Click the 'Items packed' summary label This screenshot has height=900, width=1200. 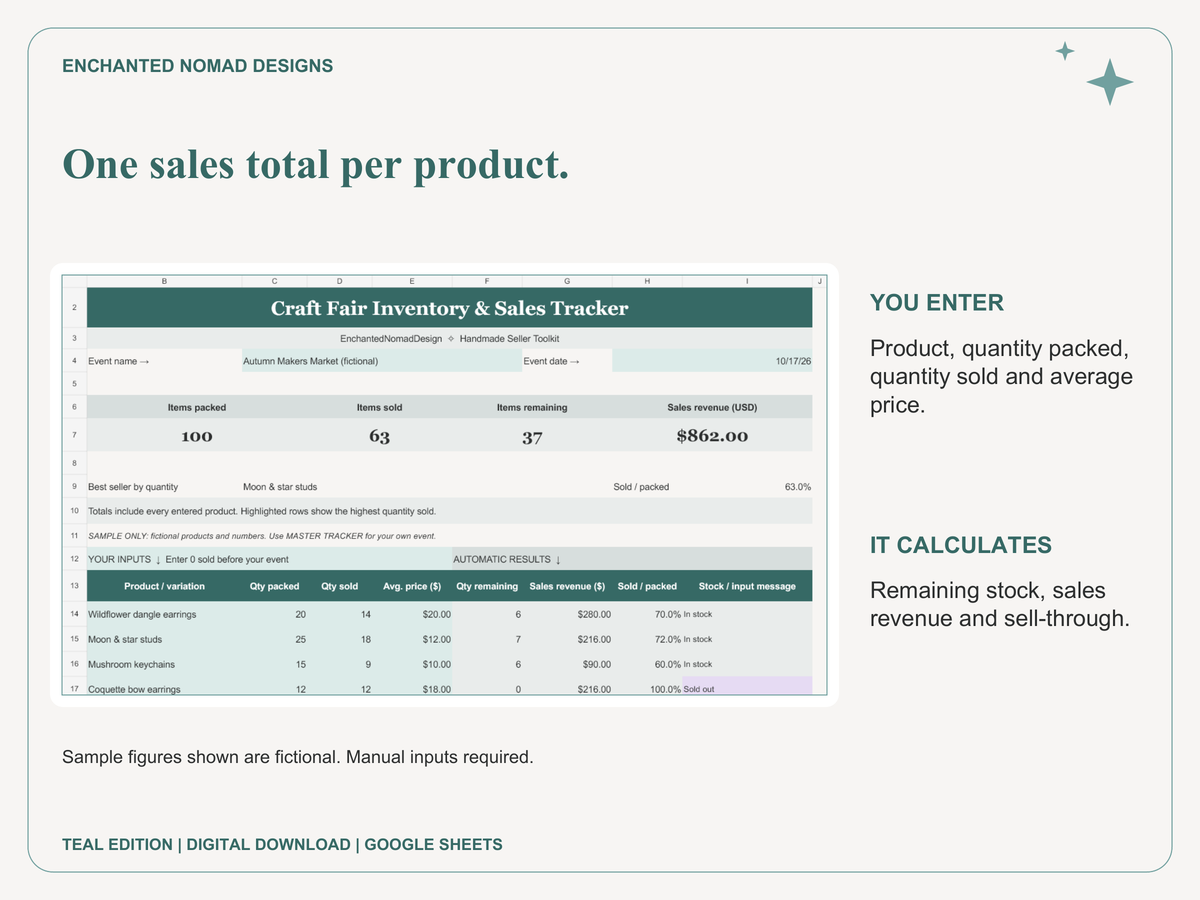point(197,407)
